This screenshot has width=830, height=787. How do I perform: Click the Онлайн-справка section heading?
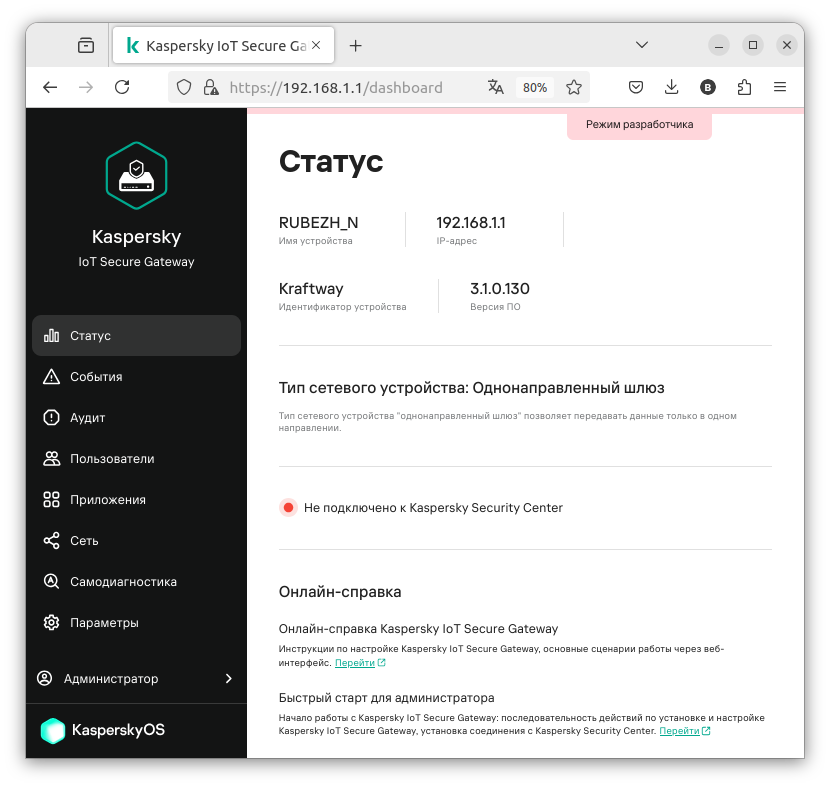click(340, 592)
